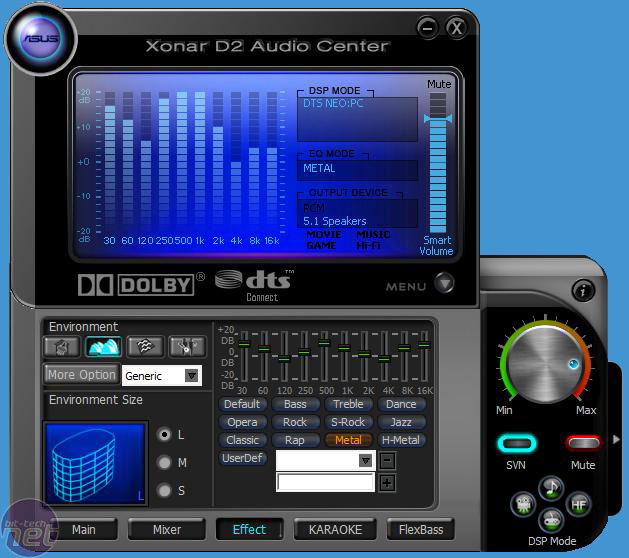Screen dimensions: 629x558
Task: Open the UserDef preset dropdown
Action: click(x=365, y=460)
